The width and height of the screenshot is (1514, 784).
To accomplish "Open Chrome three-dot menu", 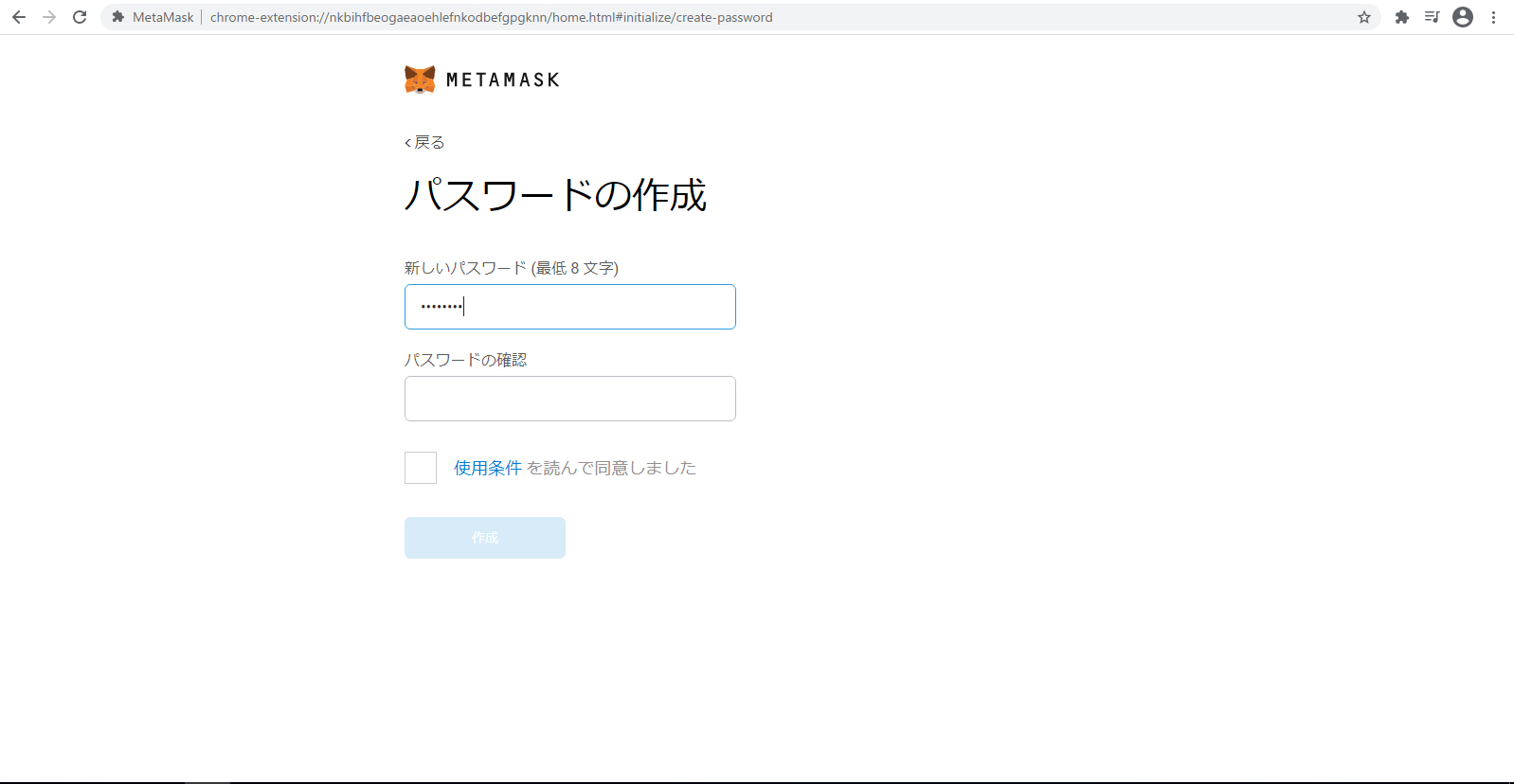I will point(1493,17).
